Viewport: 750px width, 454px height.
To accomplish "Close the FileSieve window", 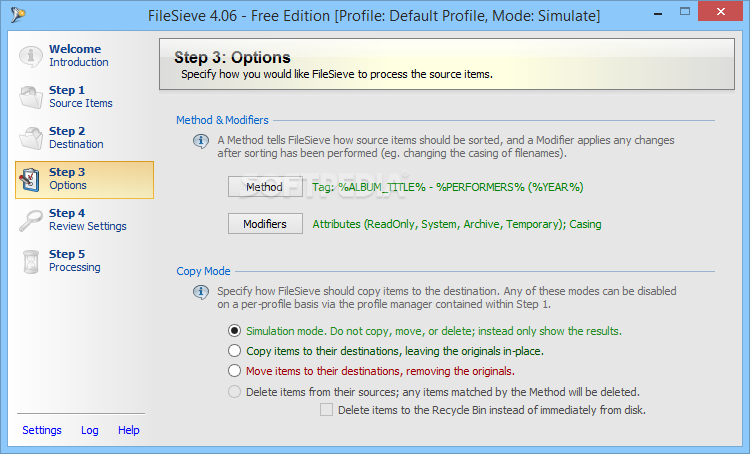I will (x=720, y=11).
